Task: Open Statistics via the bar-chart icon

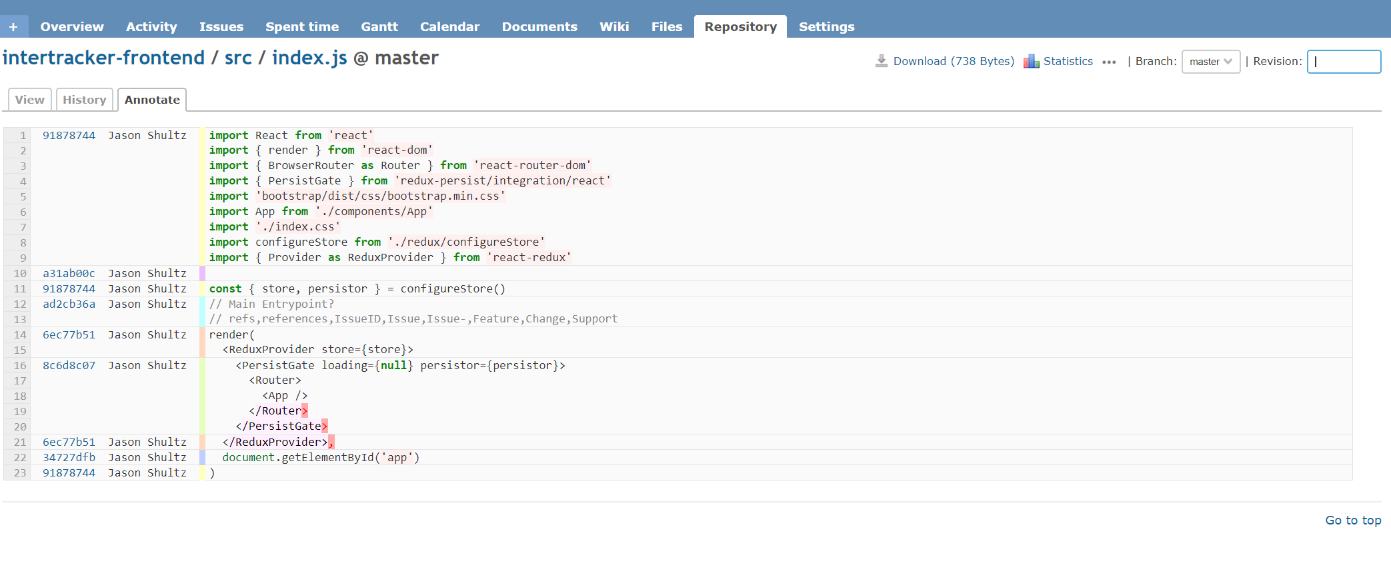Action: coord(1031,61)
